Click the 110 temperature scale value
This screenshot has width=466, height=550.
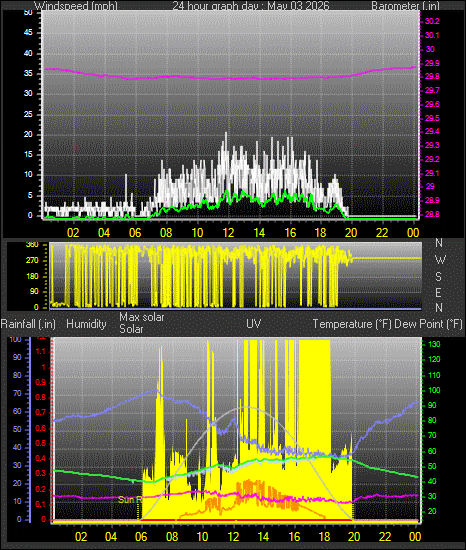434,375
